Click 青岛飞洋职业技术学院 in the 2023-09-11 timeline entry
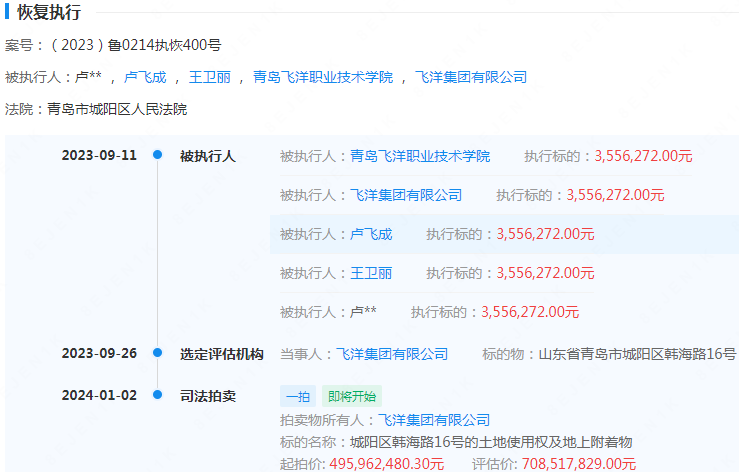Image resolution: width=739 pixels, height=472 pixels. [x=420, y=156]
